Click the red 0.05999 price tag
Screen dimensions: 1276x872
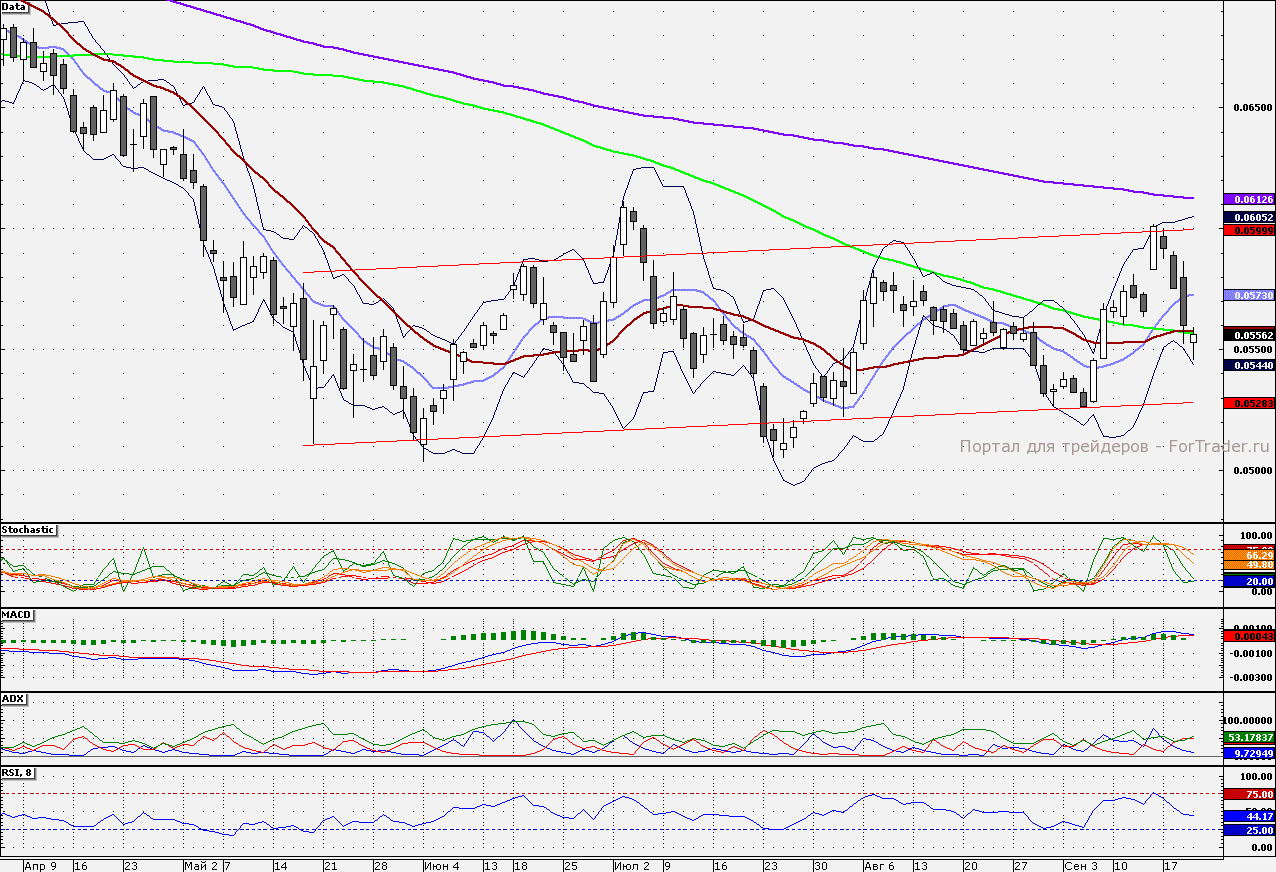[x=1249, y=229]
